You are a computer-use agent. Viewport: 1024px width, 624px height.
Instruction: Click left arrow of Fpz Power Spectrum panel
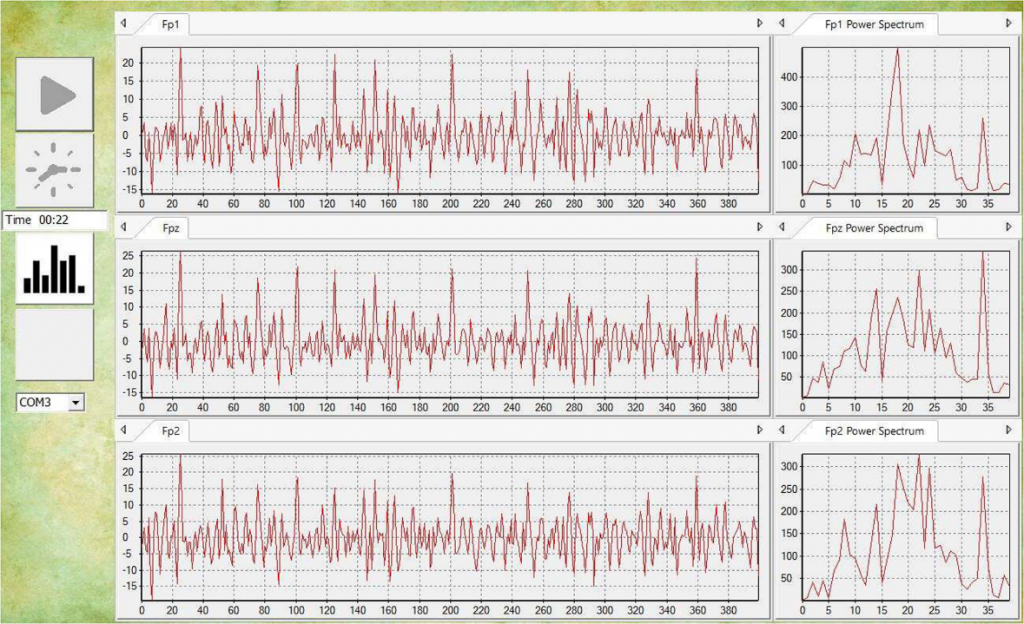tap(782, 227)
